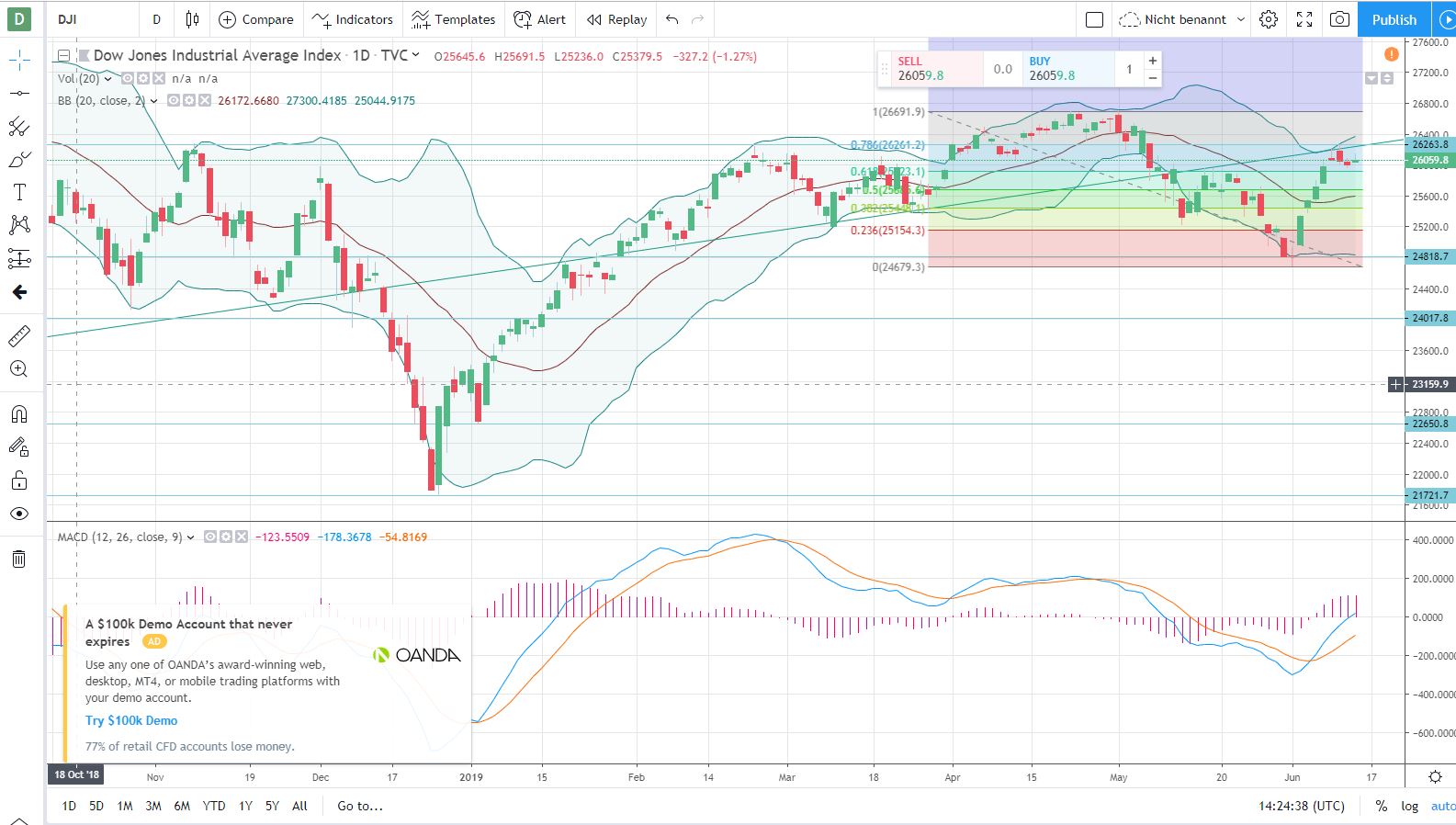Viewport: 1456px width, 825px height.
Task: Select the YTD time range tab
Action: (214, 806)
